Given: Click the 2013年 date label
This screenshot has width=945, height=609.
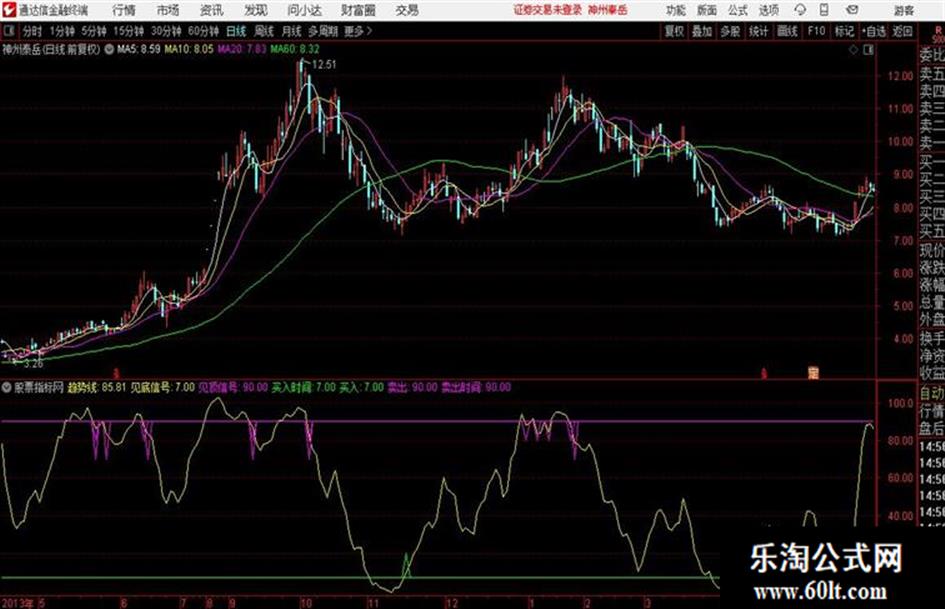Looking at the screenshot, I should 17,603.
